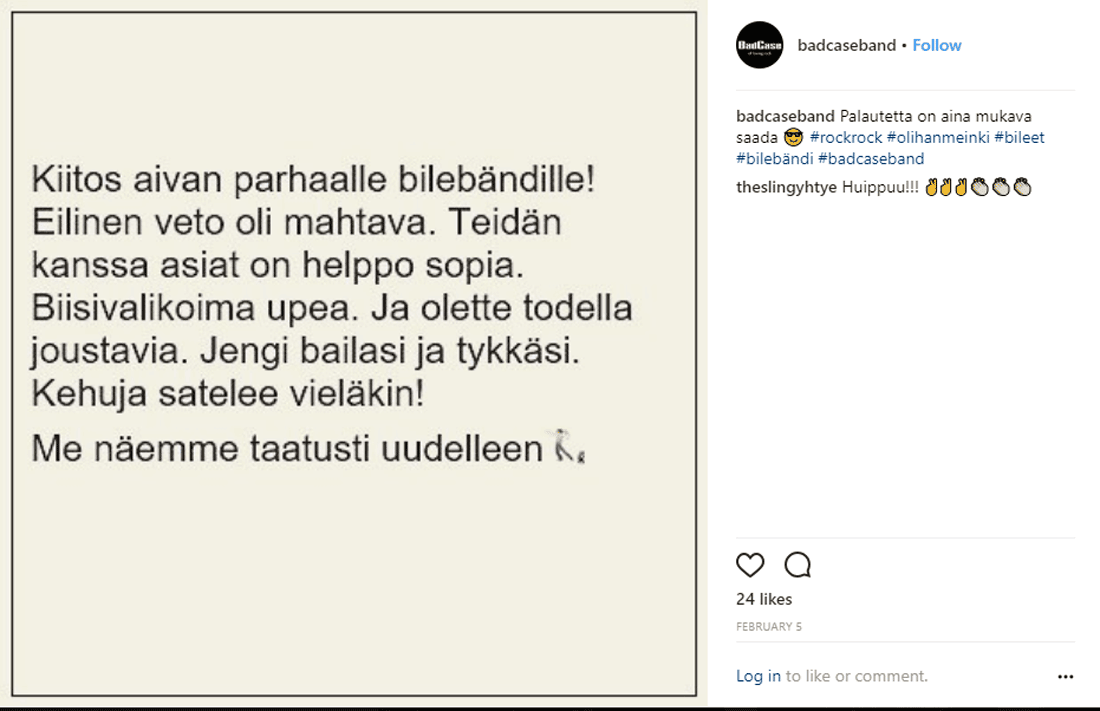Viewport: 1100px width, 711px height.
Task: Open the #bilebändi hashtag
Action: point(774,159)
